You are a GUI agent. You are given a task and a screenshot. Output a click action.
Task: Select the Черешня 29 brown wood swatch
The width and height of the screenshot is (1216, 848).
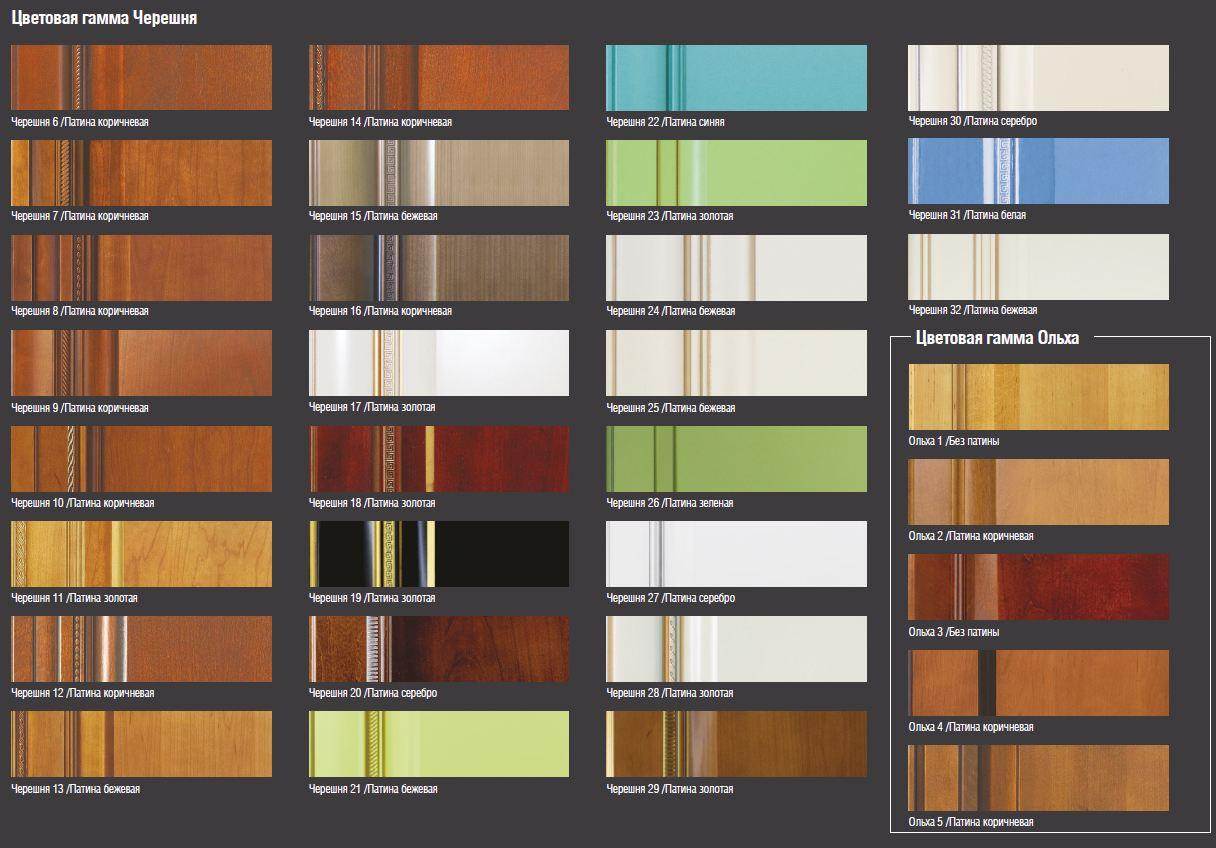click(736, 744)
